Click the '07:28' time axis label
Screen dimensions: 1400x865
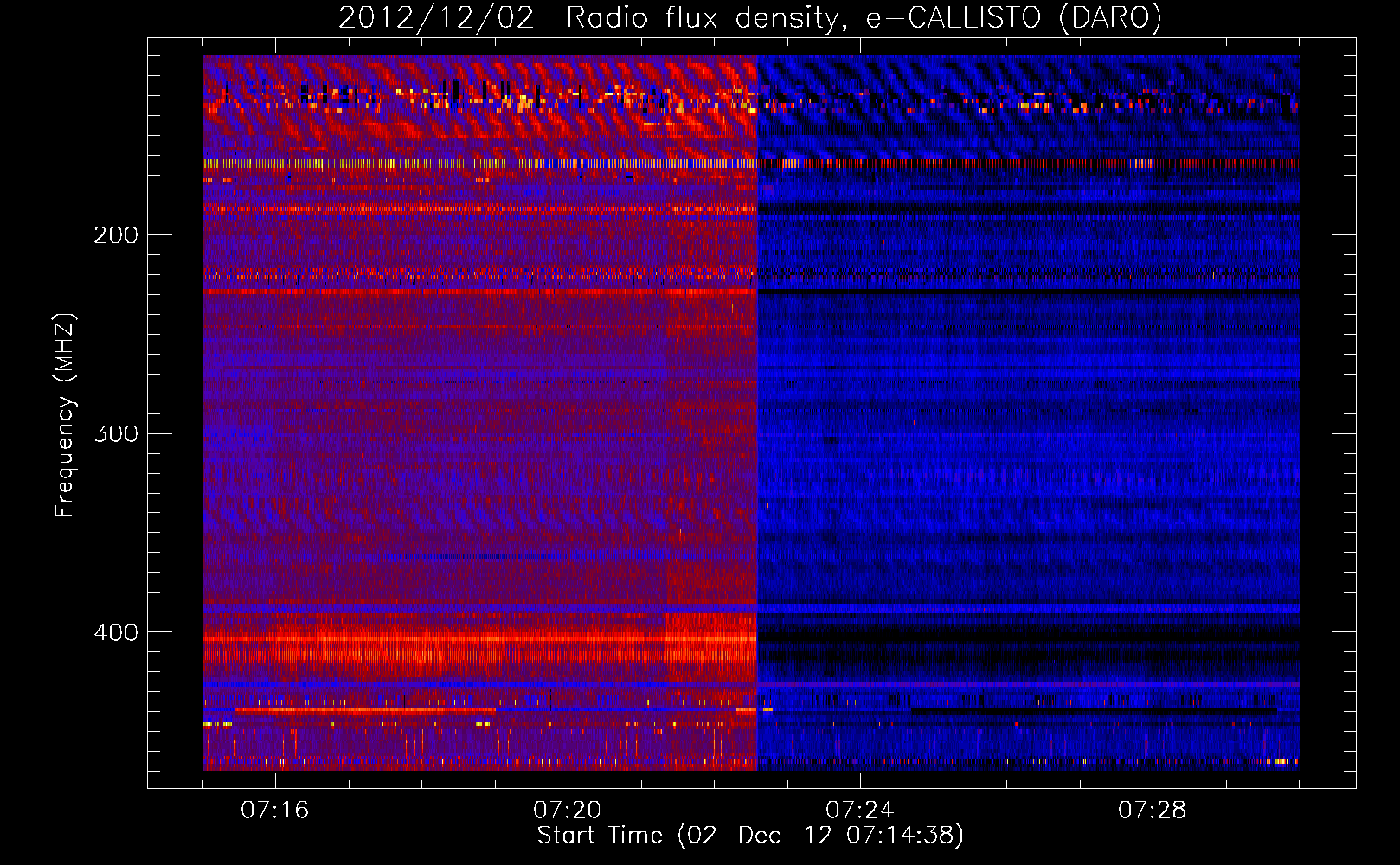1153,811
